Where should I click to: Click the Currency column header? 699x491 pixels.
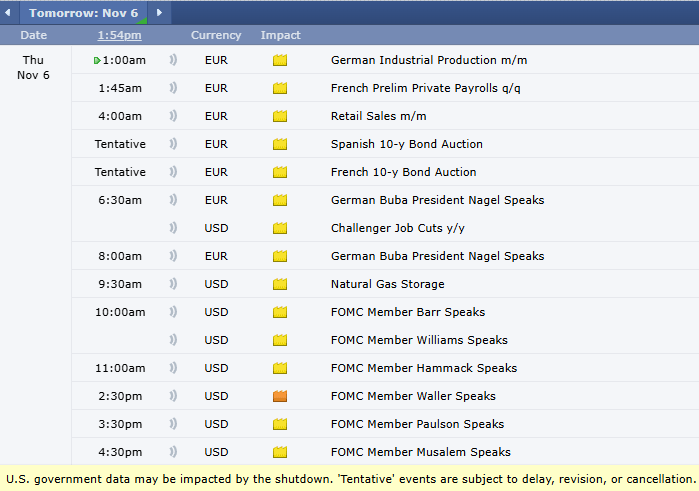pos(216,35)
